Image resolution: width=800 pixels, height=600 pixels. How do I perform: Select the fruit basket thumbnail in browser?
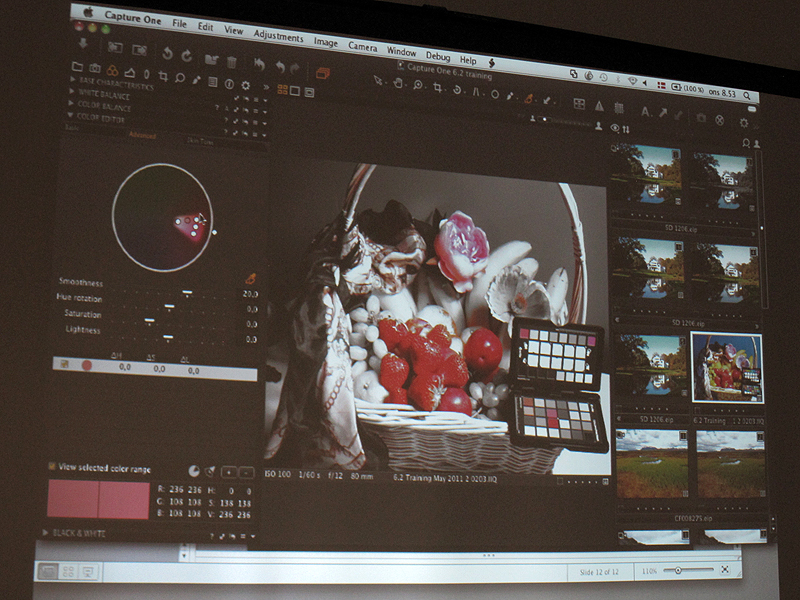[727, 367]
